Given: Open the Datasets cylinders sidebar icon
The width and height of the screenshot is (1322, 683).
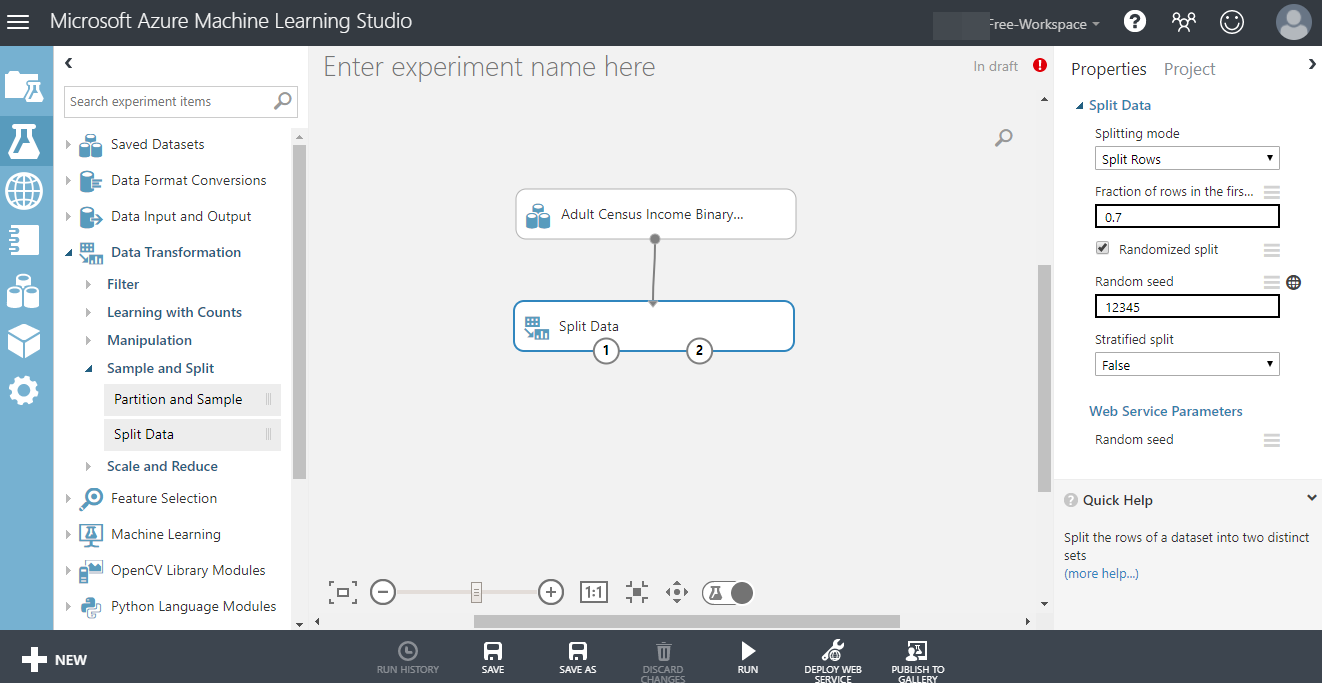Looking at the screenshot, I should pyautogui.click(x=24, y=291).
